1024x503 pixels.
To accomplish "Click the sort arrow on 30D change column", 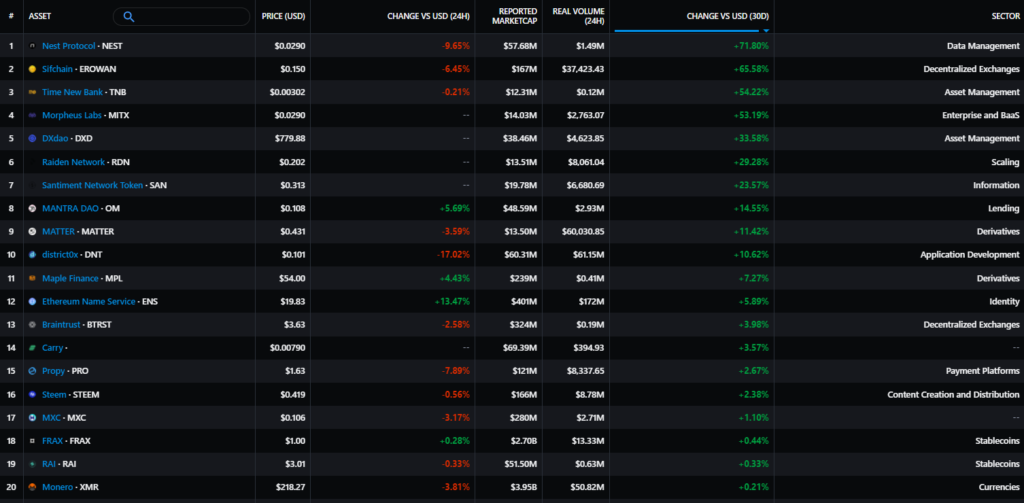I will pyautogui.click(x=766, y=30).
